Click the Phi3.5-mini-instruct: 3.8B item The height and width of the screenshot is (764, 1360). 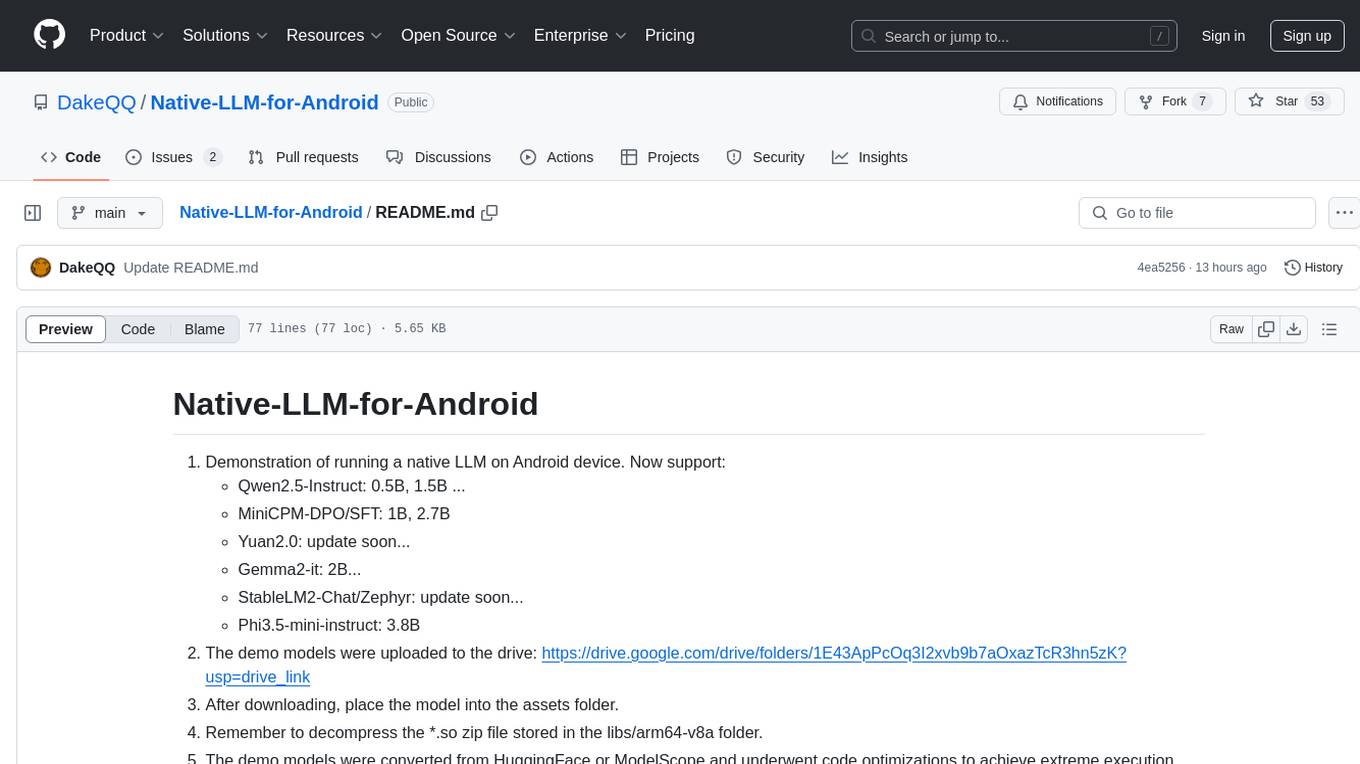coord(329,625)
